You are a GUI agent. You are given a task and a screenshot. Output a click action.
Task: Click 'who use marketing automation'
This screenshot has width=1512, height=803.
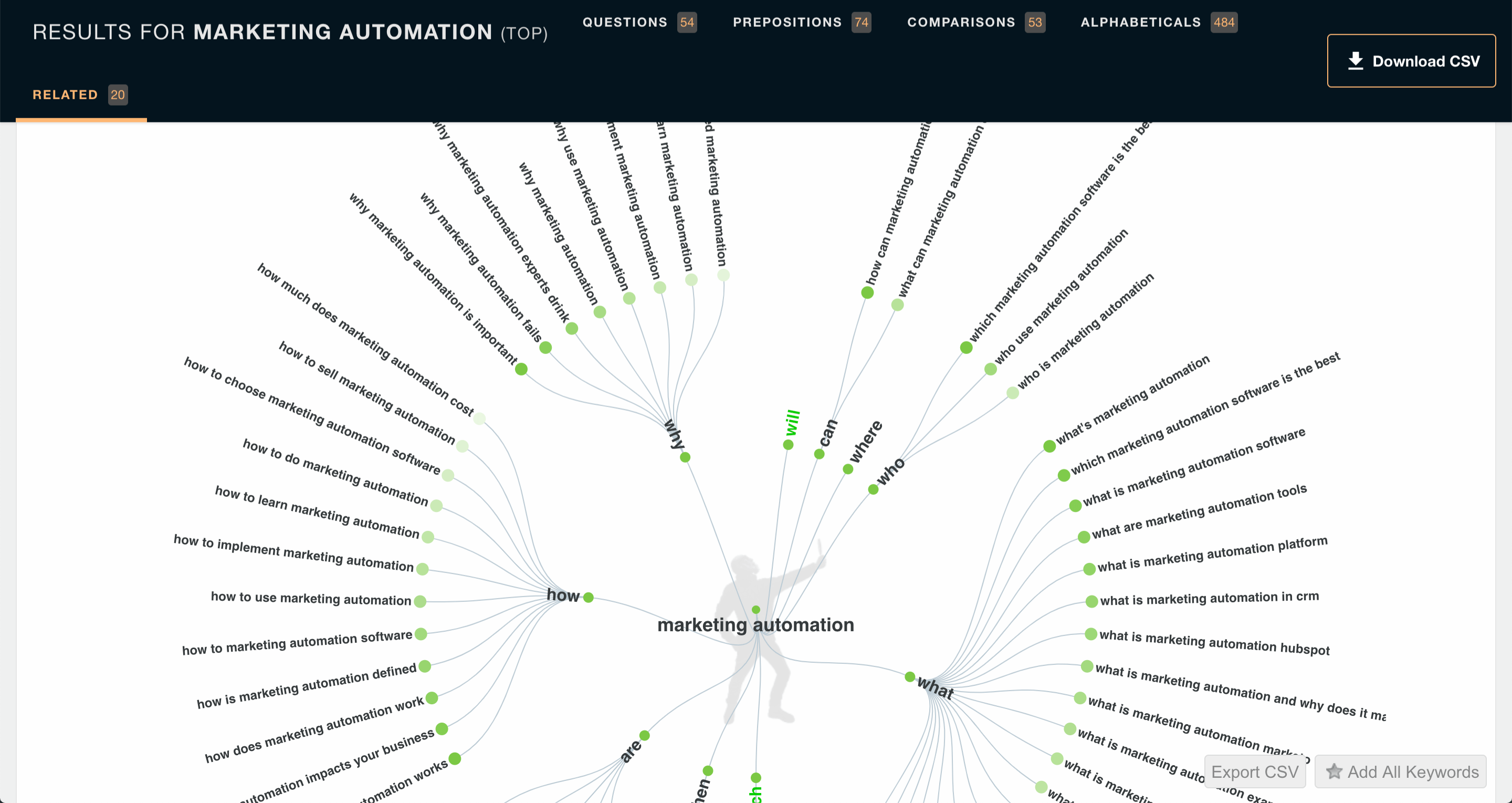click(1060, 296)
